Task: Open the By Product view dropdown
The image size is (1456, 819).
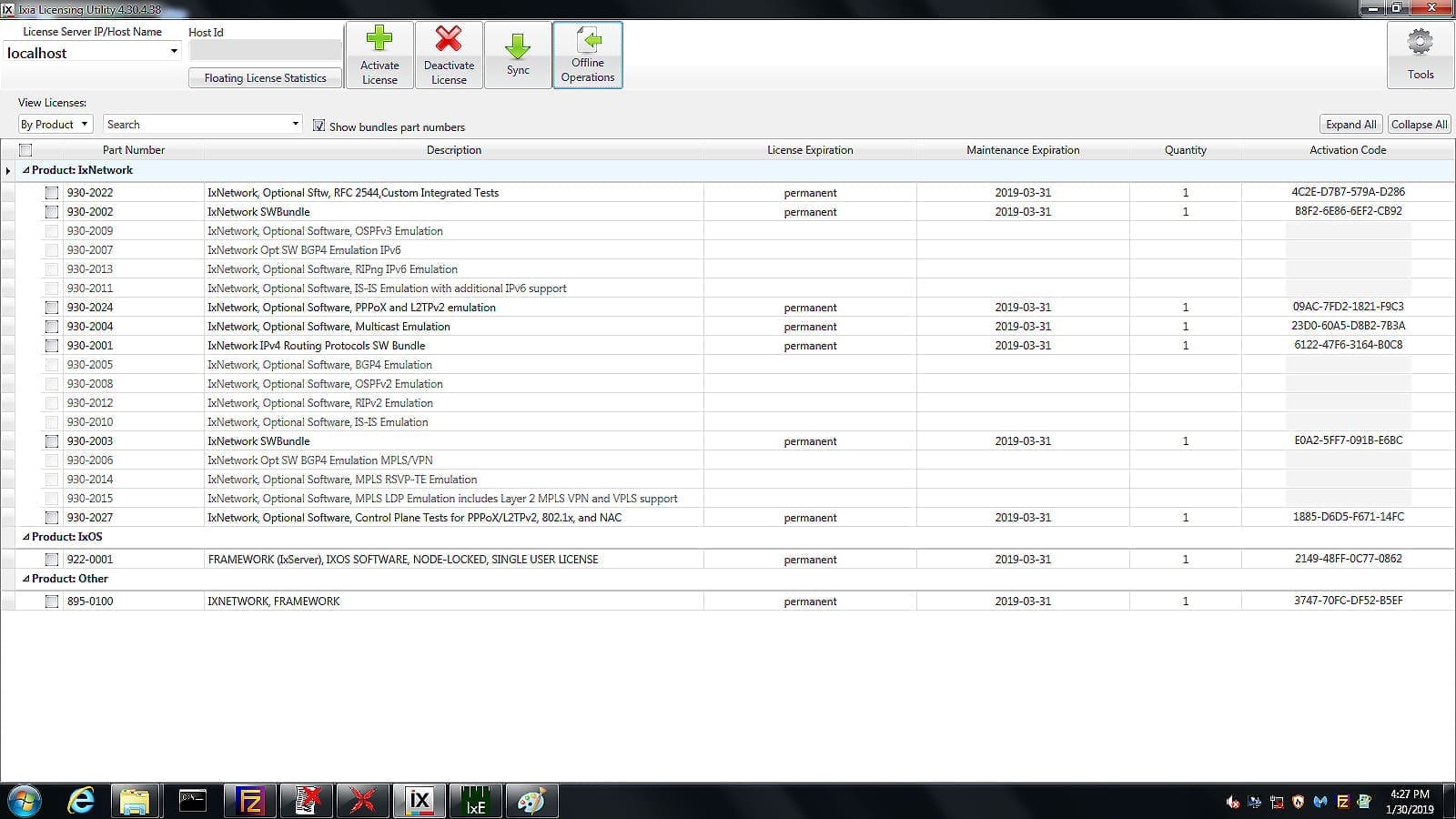Action: 55,124
